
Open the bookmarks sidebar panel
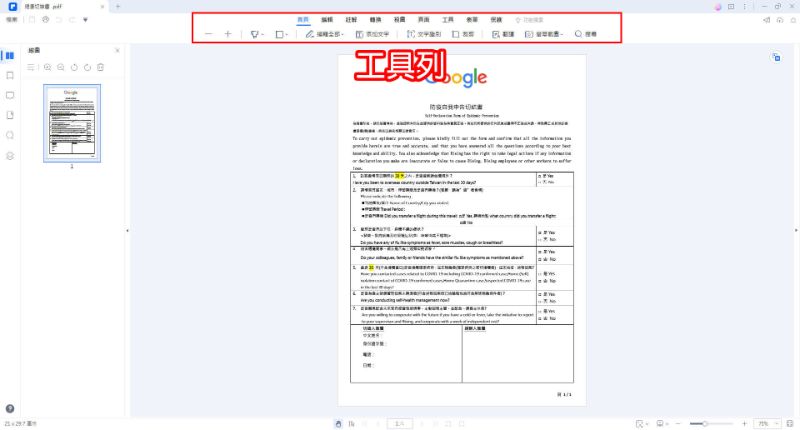pos(10,75)
